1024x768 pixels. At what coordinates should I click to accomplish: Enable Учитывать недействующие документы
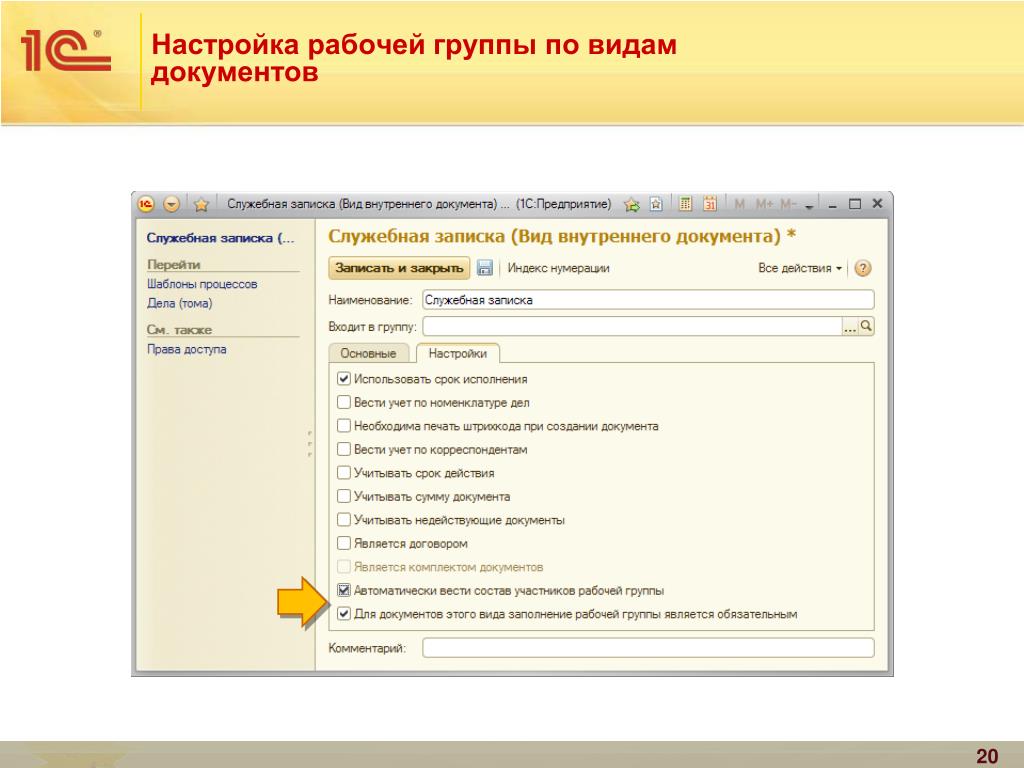click(344, 519)
